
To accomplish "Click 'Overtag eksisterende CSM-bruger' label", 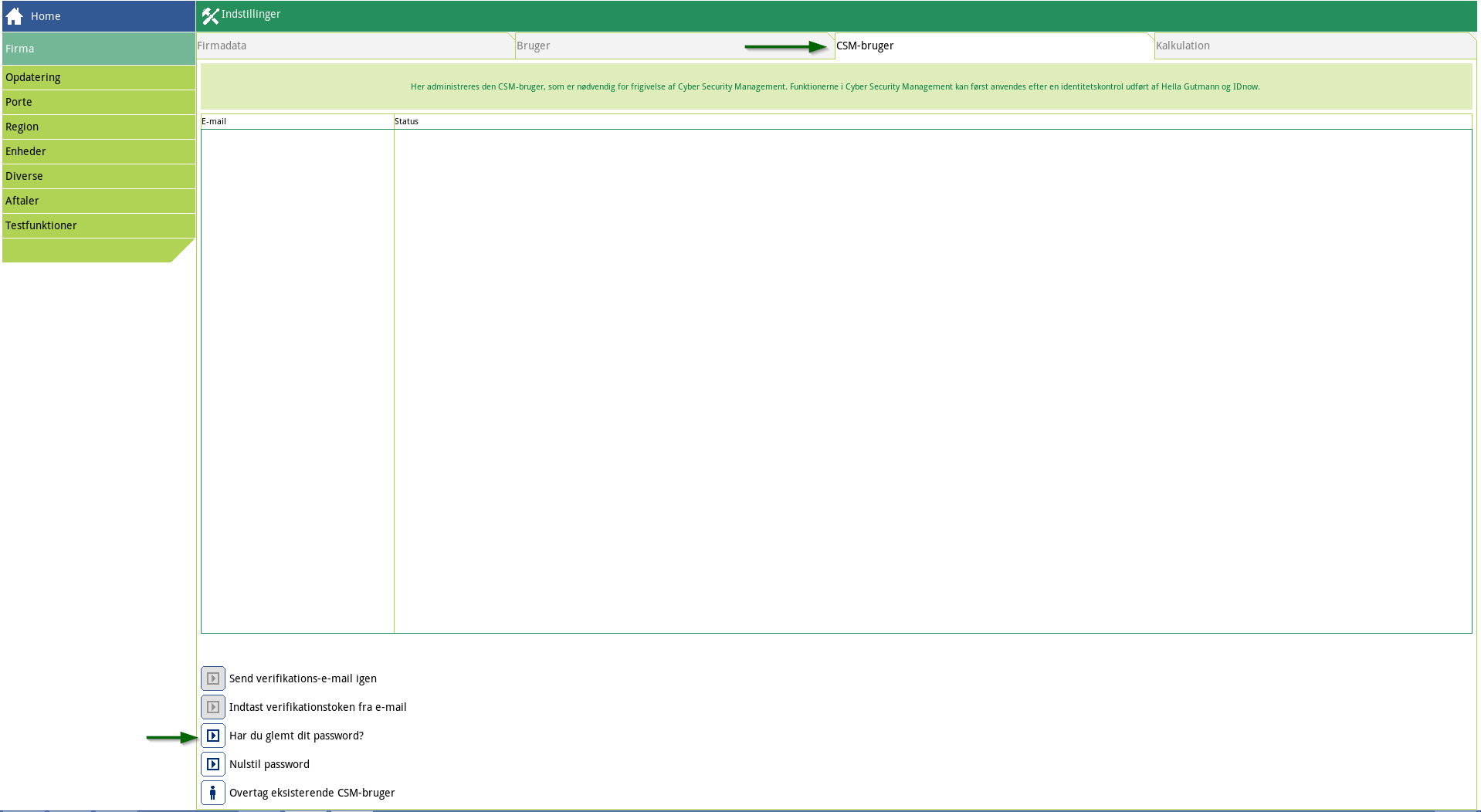I will coord(312,793).
